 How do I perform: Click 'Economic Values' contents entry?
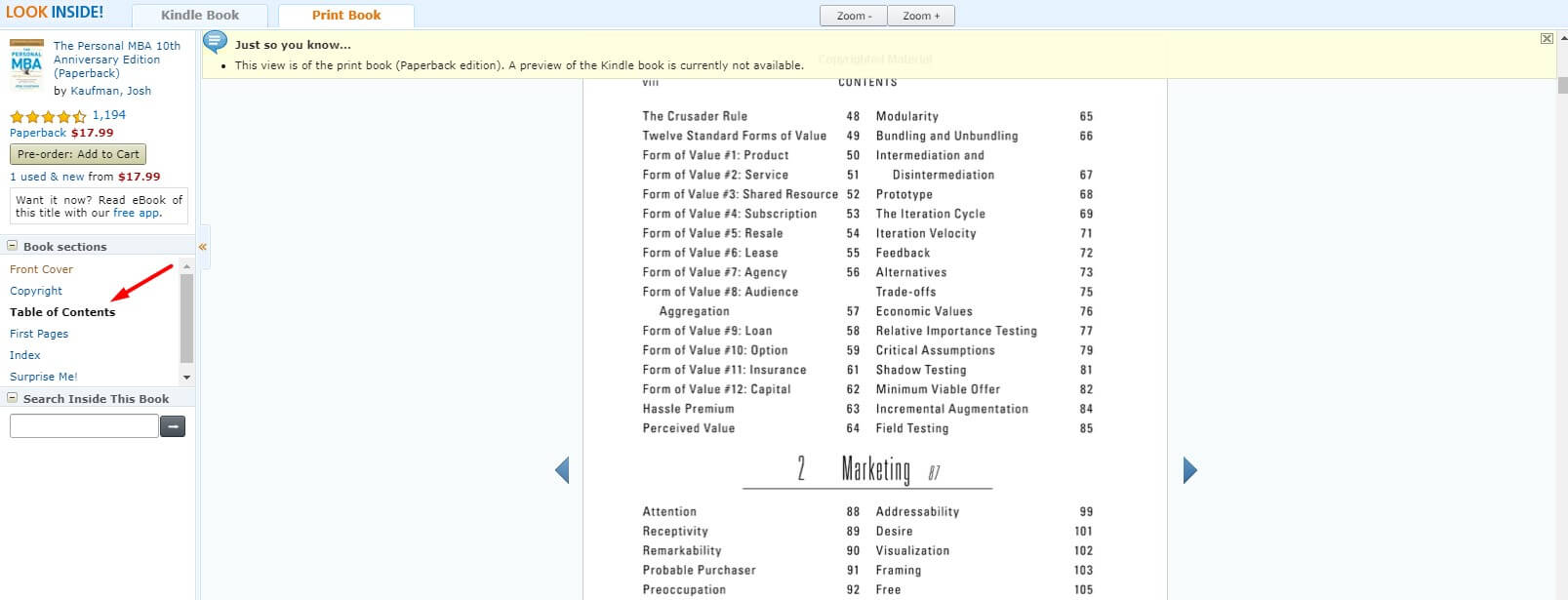coord(924,311)
